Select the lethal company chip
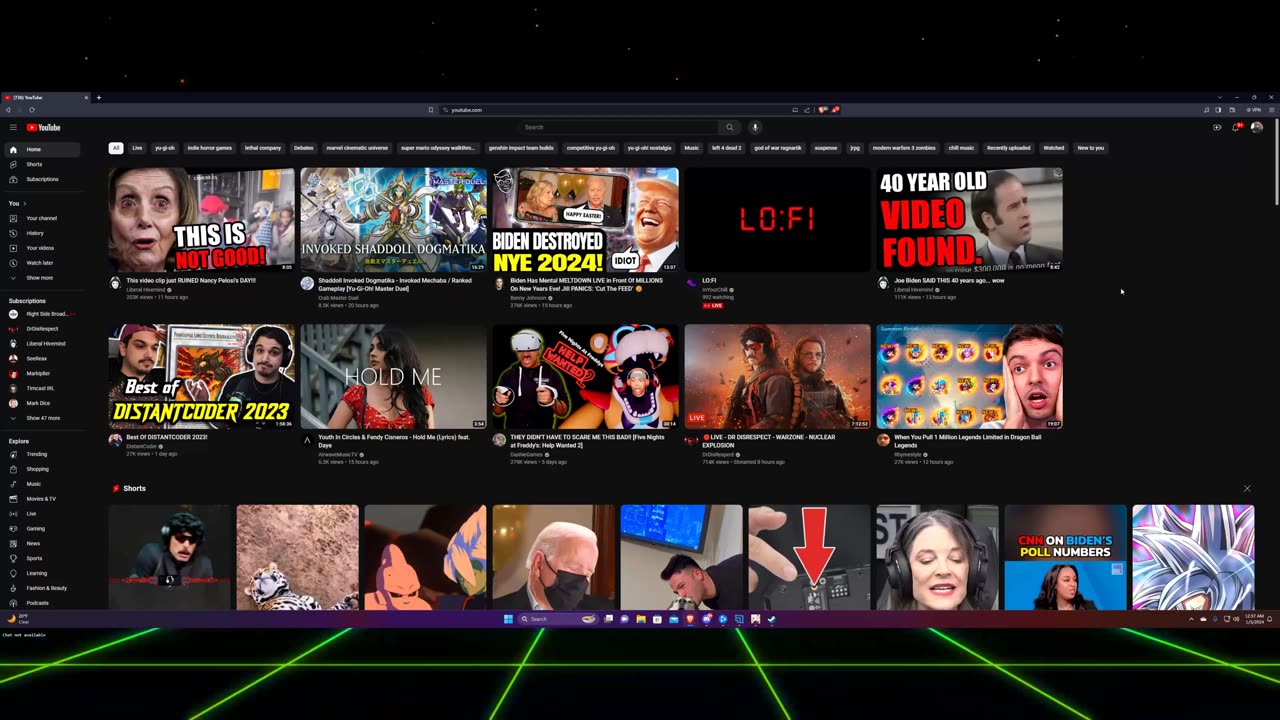This screenshot has width=1280, height=720. tap(263, 148)
